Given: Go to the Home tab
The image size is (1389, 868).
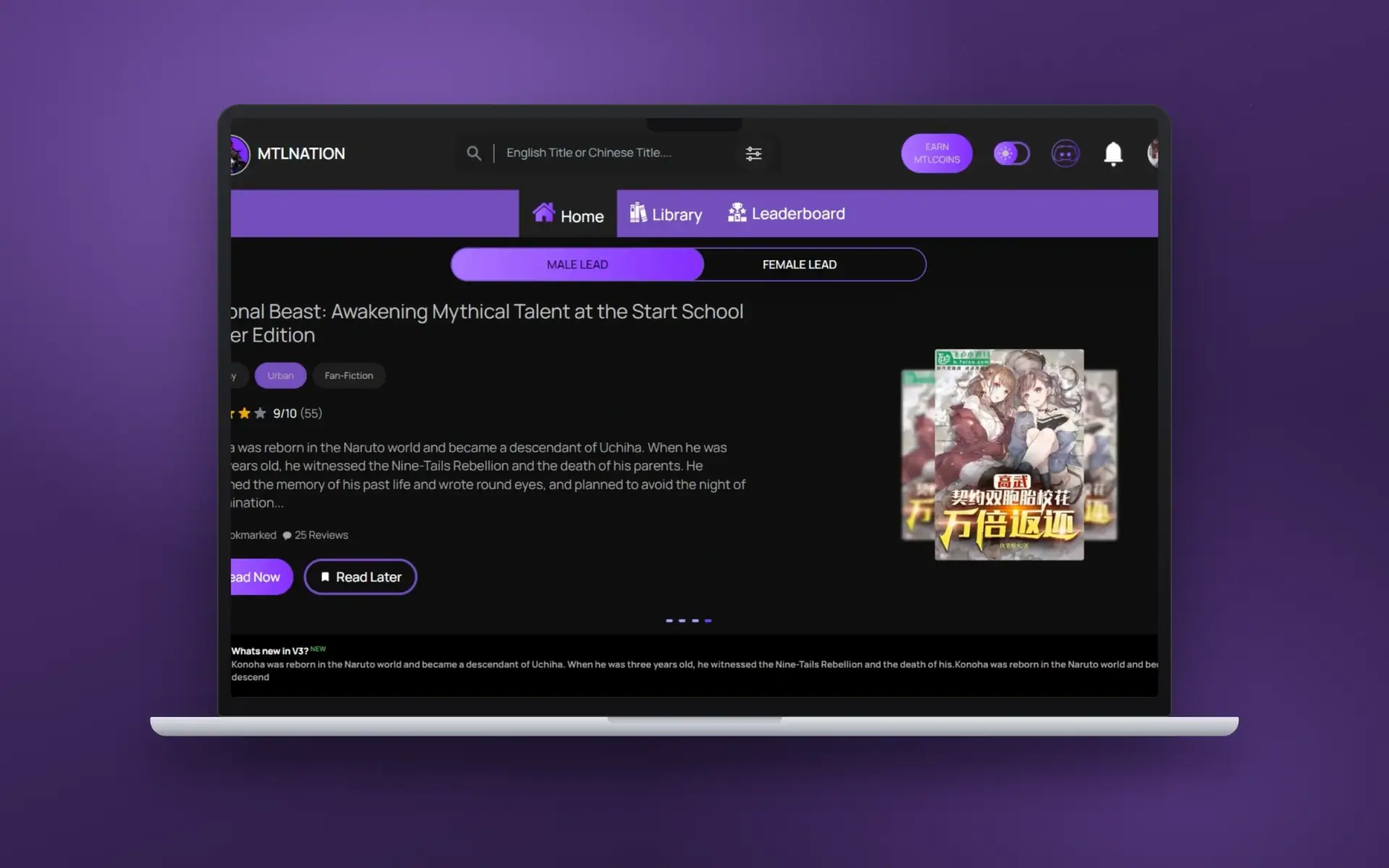Looking at the screenshot, I should pos(568,214).
